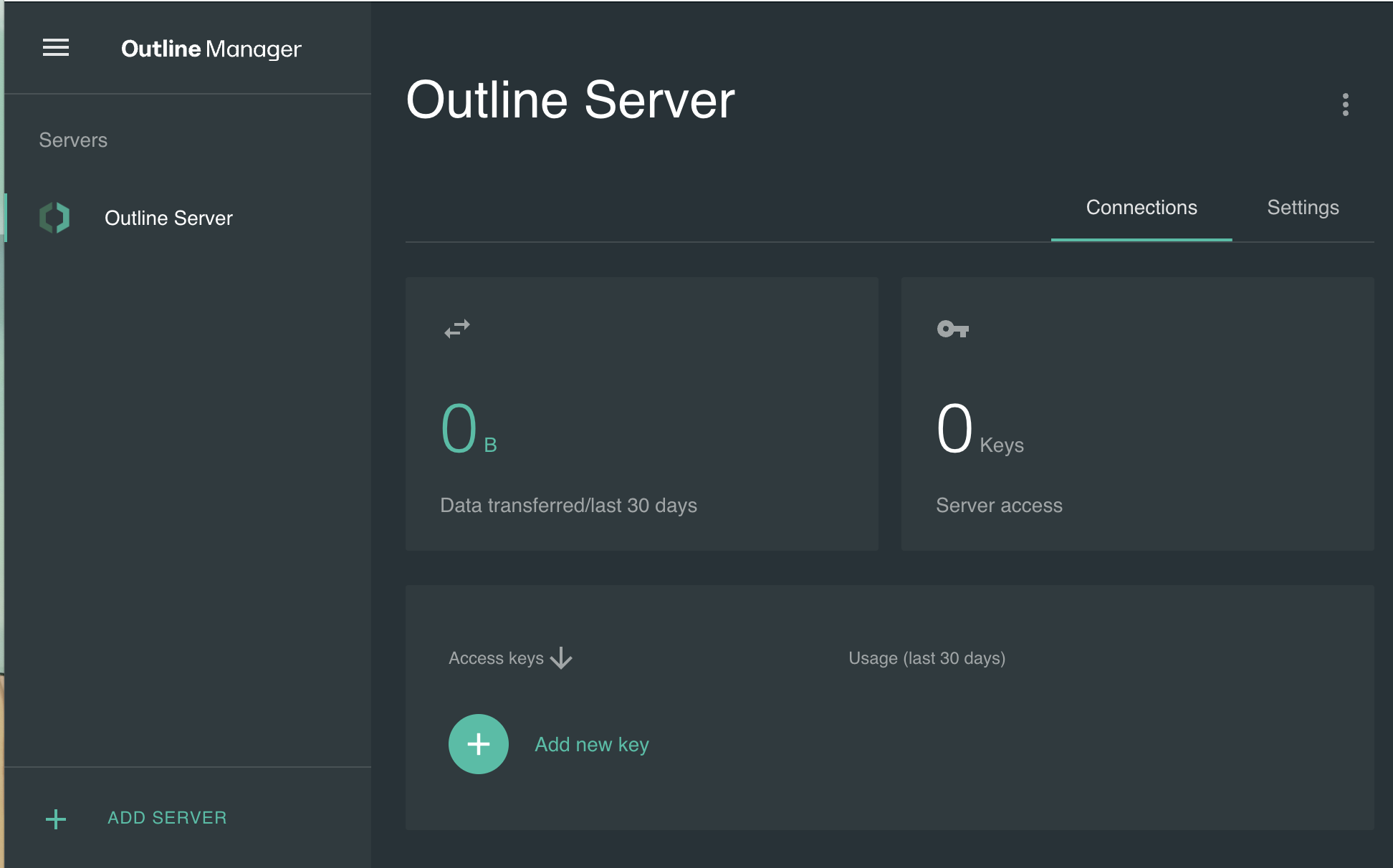Click the green plus circle to add key
This screenshot has height=868, width=1393.
(478, 744)
